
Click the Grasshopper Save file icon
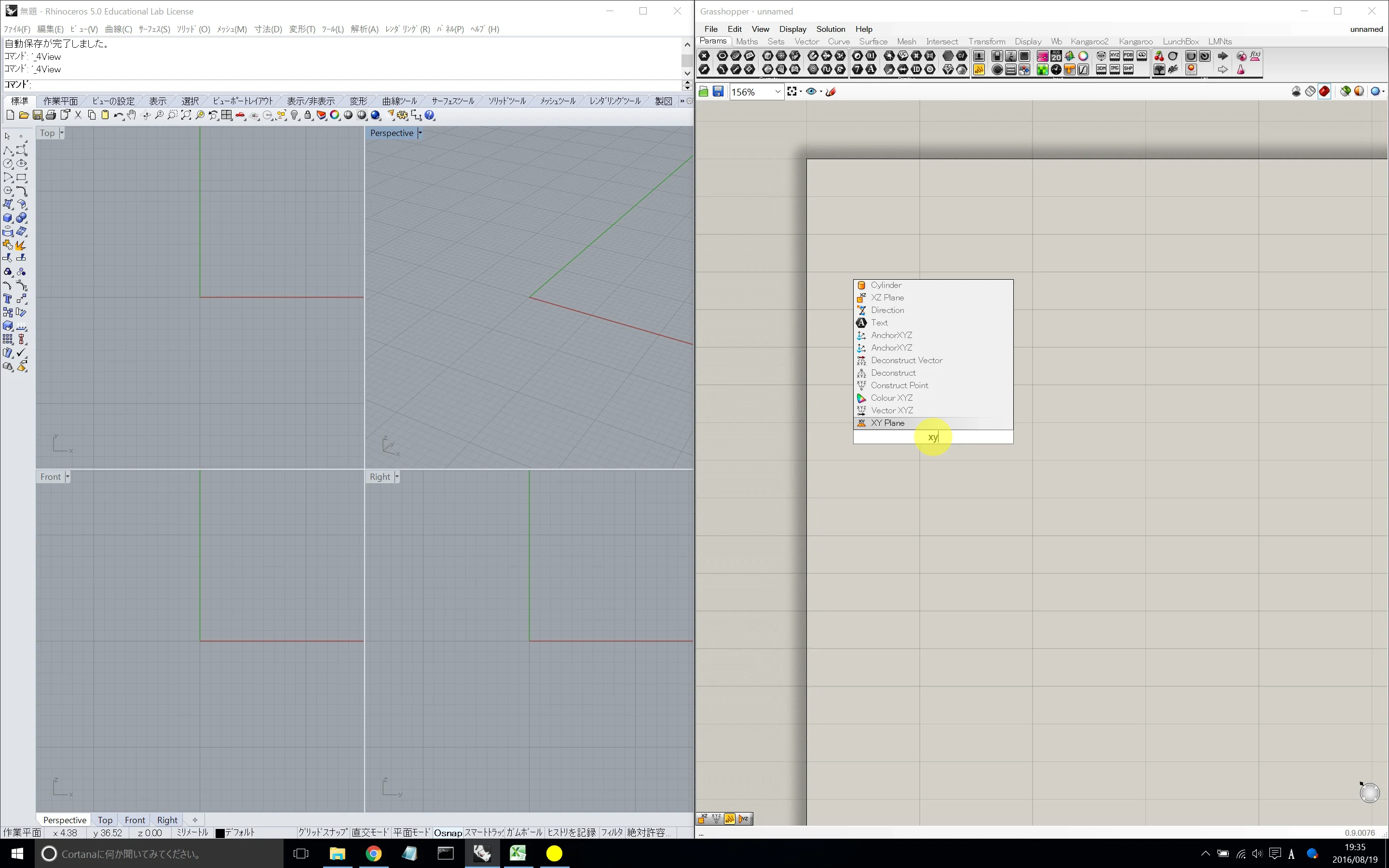click(x=718, y=92)
